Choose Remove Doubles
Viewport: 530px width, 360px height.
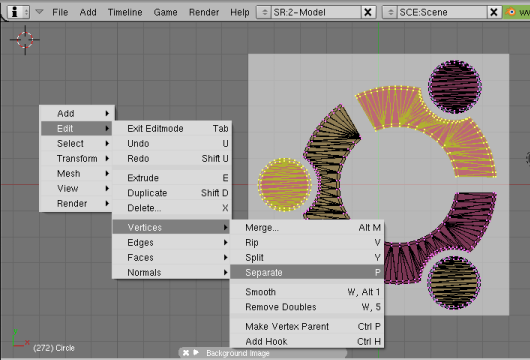click(307, 307)
